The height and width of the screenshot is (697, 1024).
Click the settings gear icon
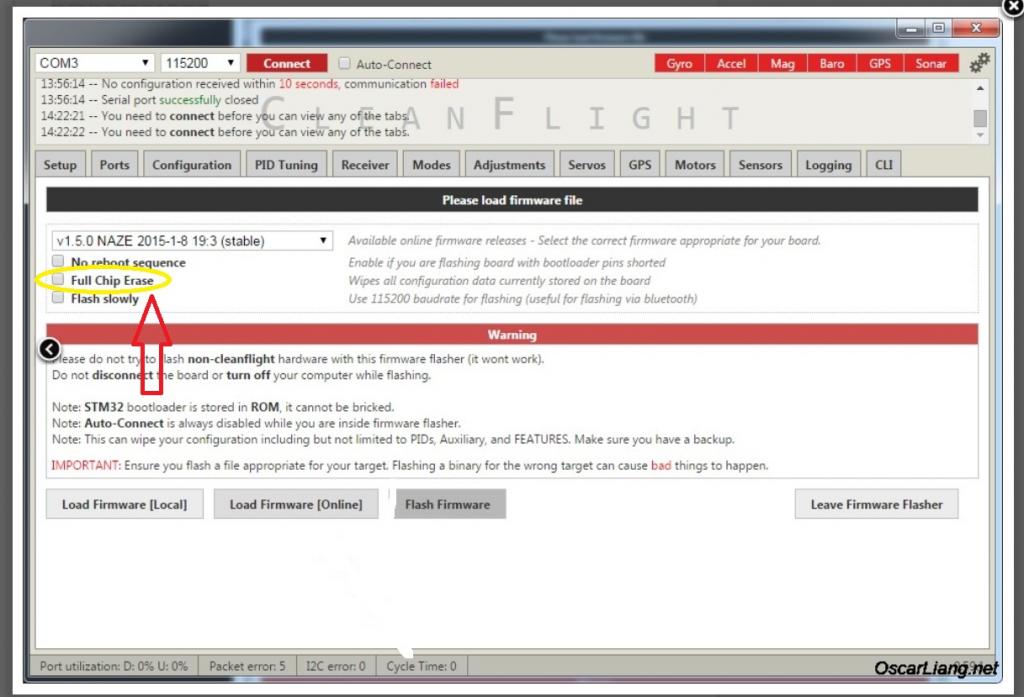tap(980, 62)
